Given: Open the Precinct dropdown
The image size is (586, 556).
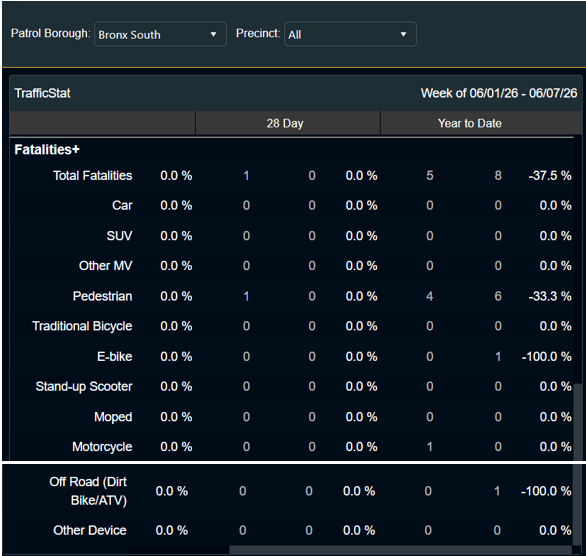Looking at the screenshot, I should click(x=350, y=34).
